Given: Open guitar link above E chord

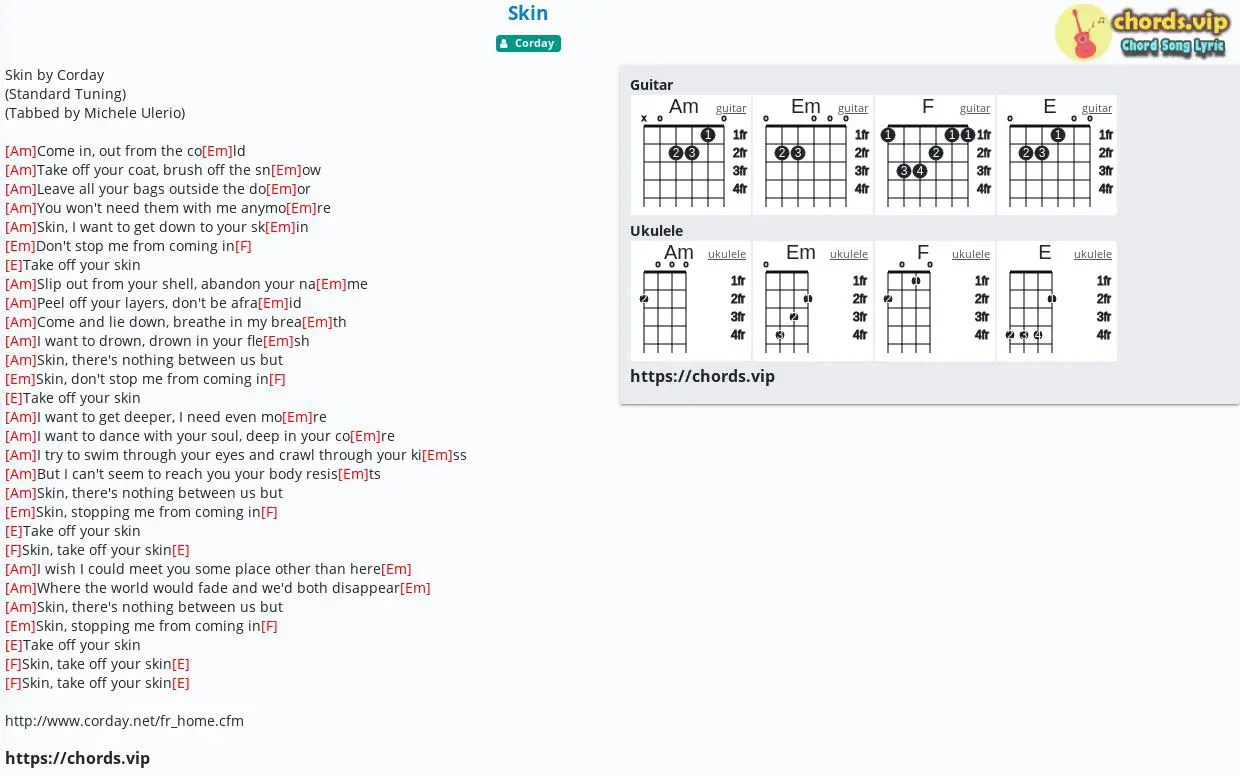Looking at the screenshot, I should tap(1097, 108).
